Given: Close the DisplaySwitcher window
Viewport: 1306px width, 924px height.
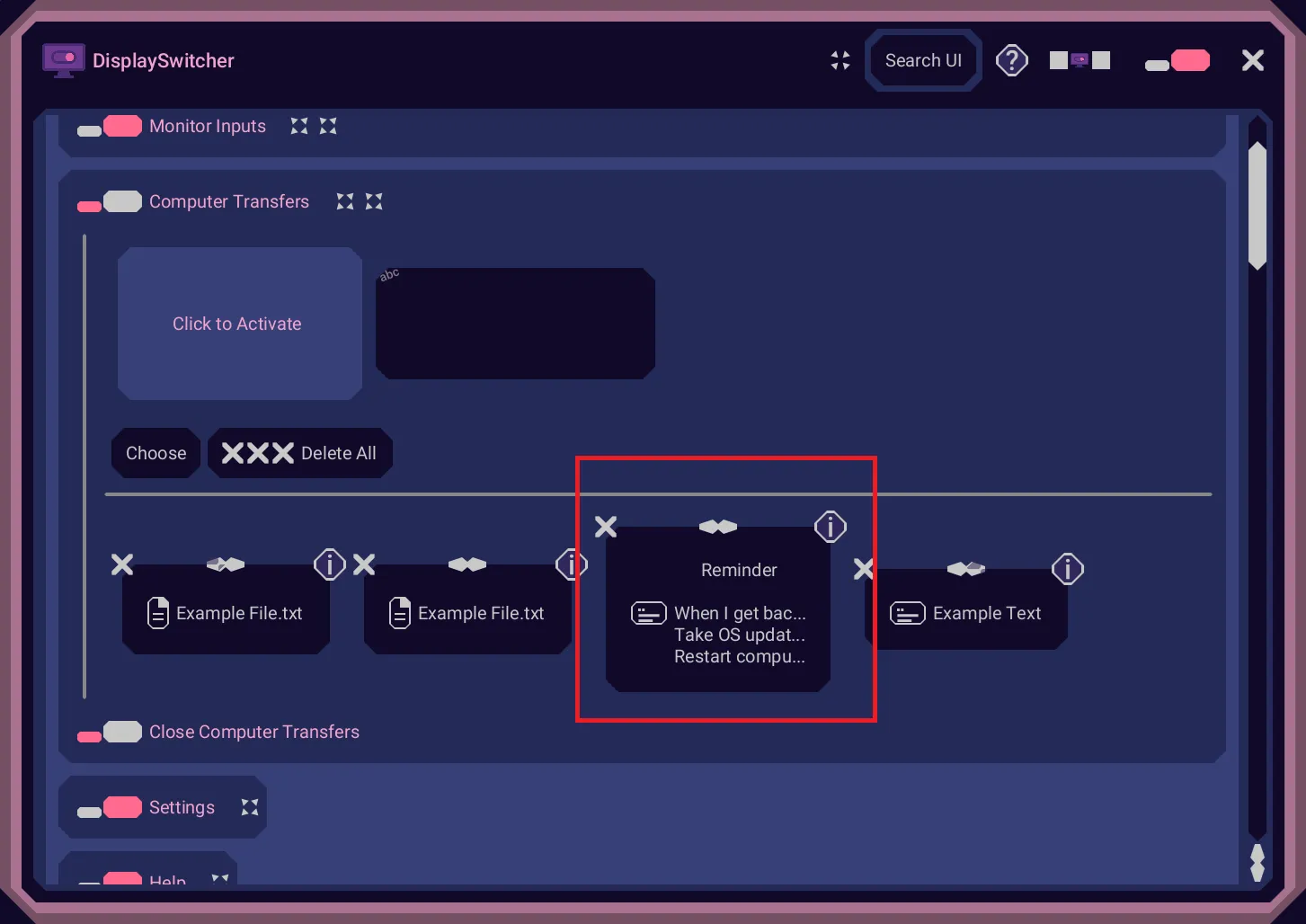Looking at the screenshot, I should point(1253,60).
